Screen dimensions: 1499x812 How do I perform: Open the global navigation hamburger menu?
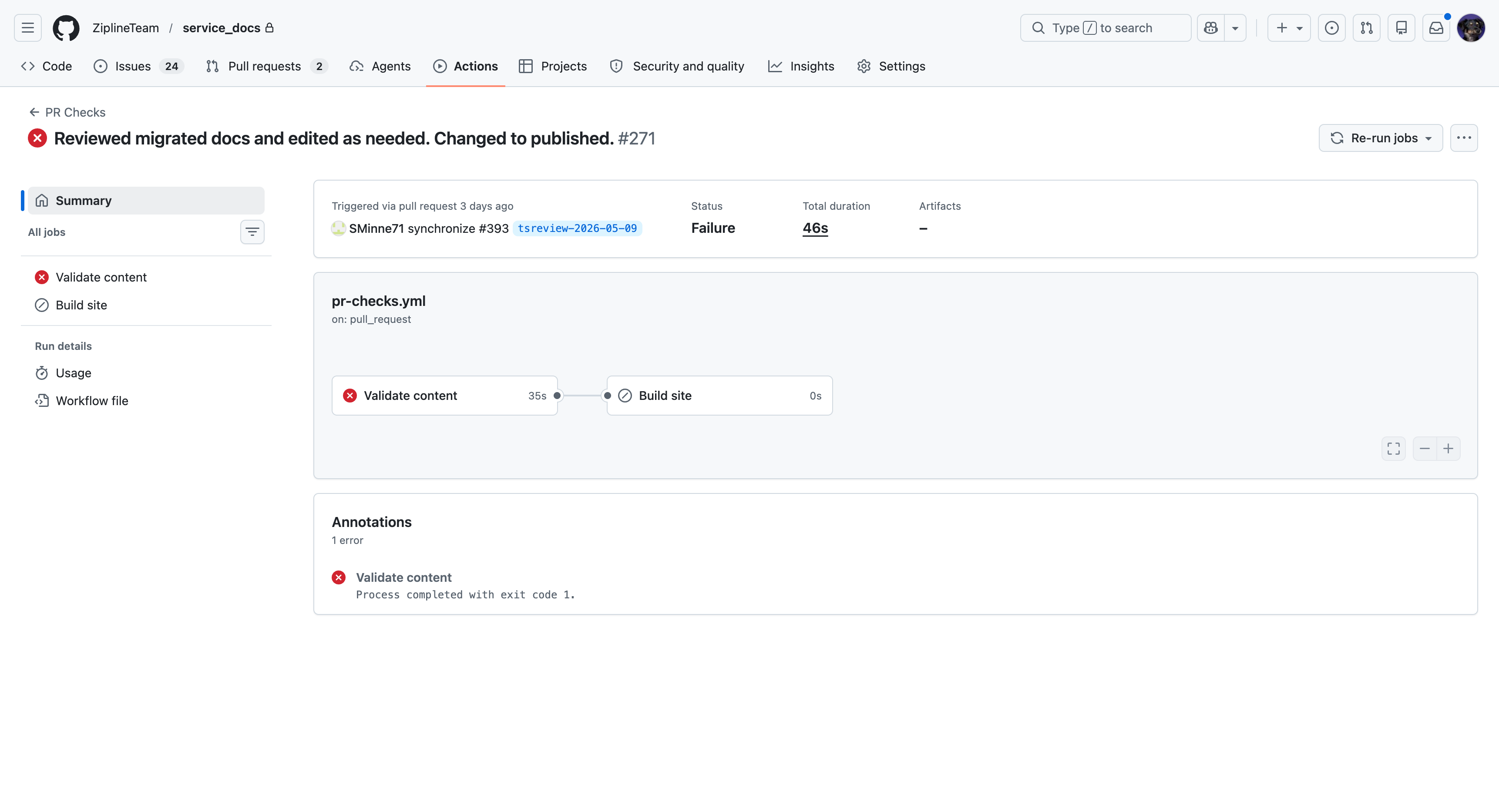[27, 28]
